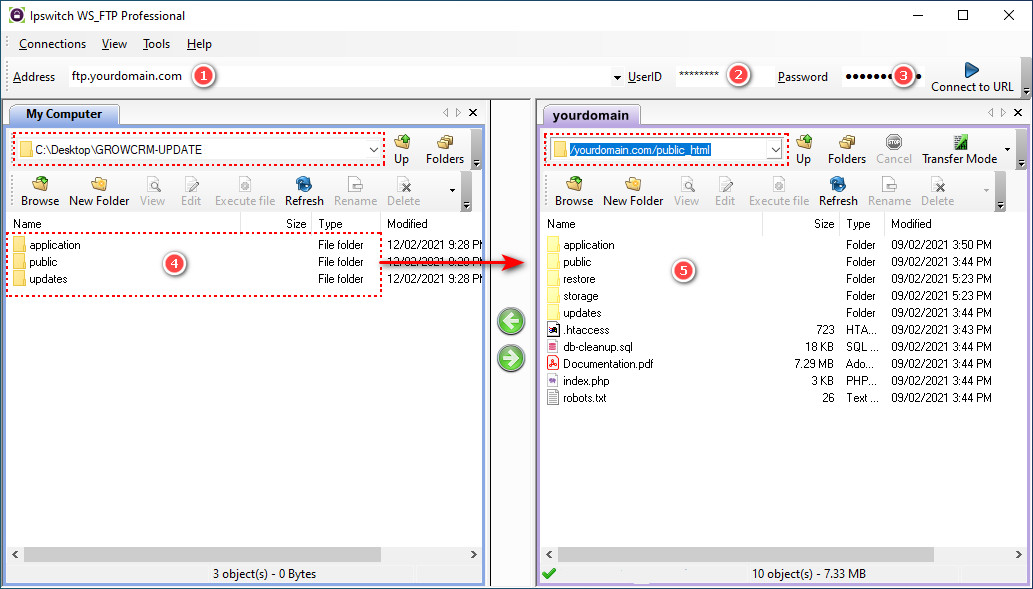Viewport: 1033px width, 589px height.
Task: Create New Folder in My Computer pane
Action: click(99, 192)
